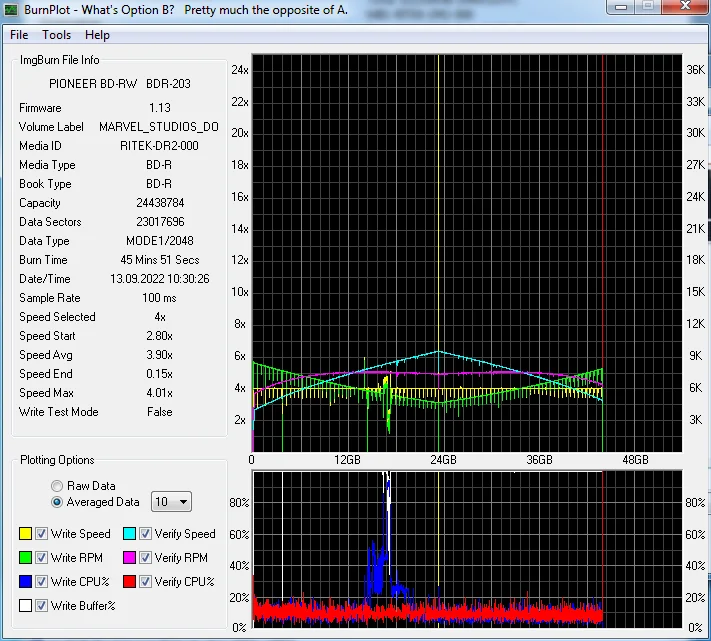Click the cyan Verify Speed color swatch
Viewport: 711px width, 641px height.
pyautogui.click(x=129, y=534)
